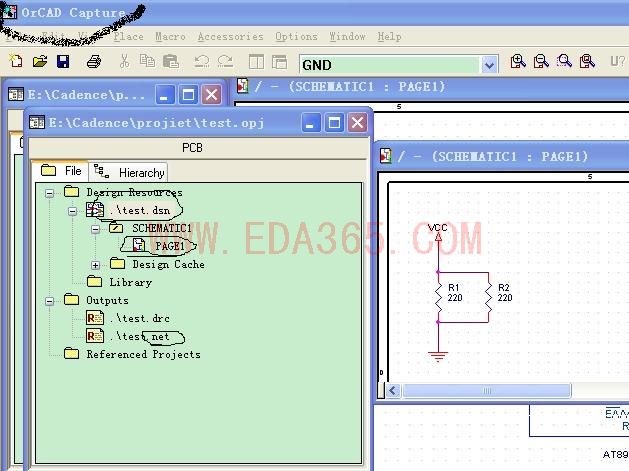Minimize the test.opj project window
This screenshot has height=471, width=629.
pyautogui.click(x=311, y=122)
